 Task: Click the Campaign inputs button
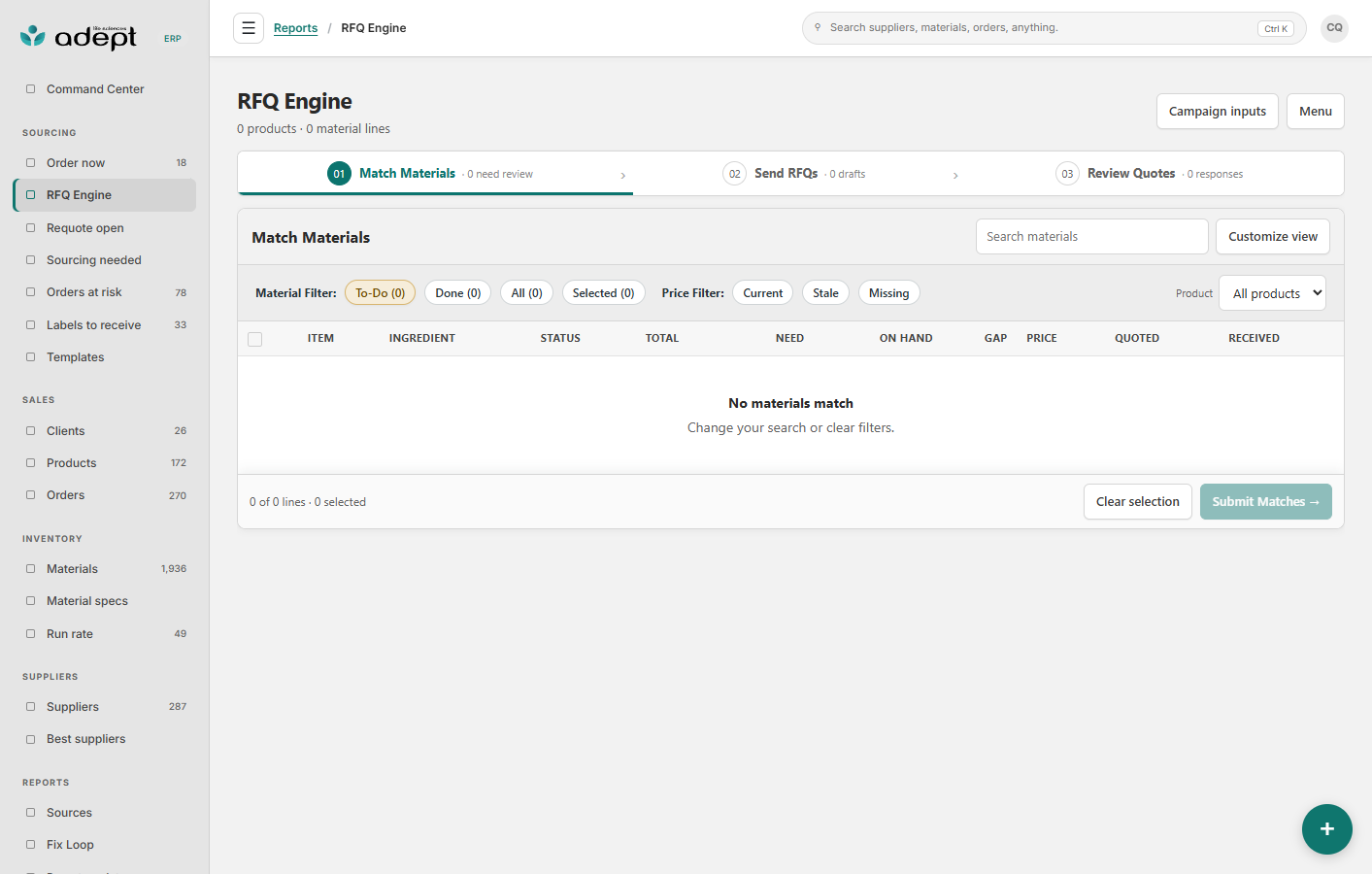(x=1217, y=111)
